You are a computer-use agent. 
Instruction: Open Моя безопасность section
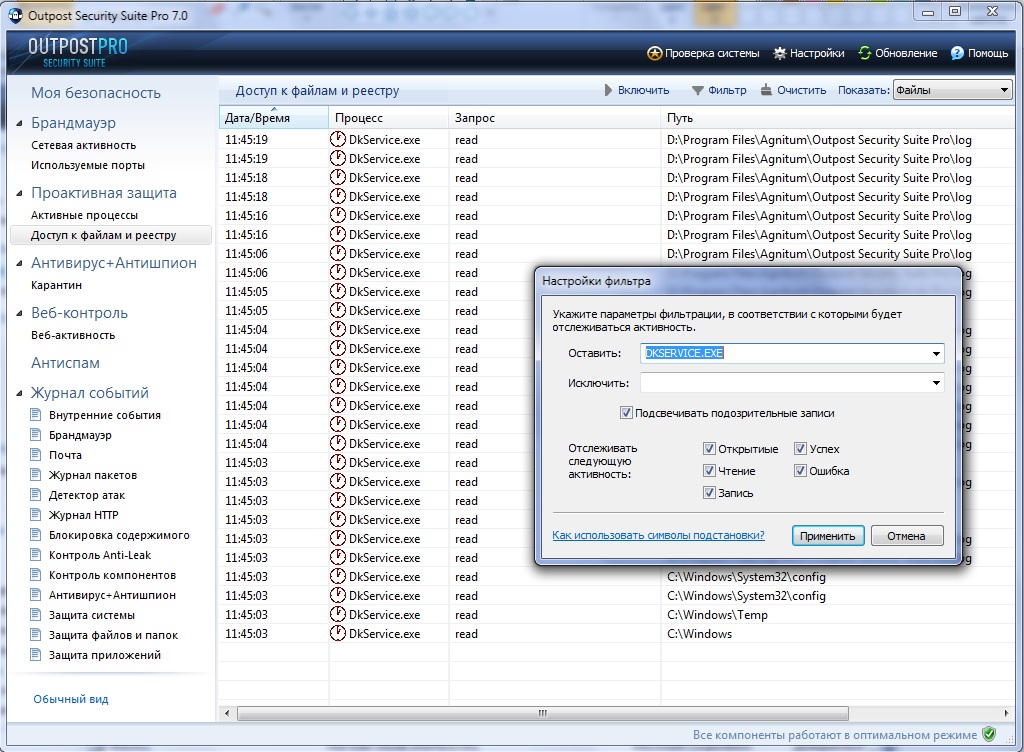click(x=96, y=93)
